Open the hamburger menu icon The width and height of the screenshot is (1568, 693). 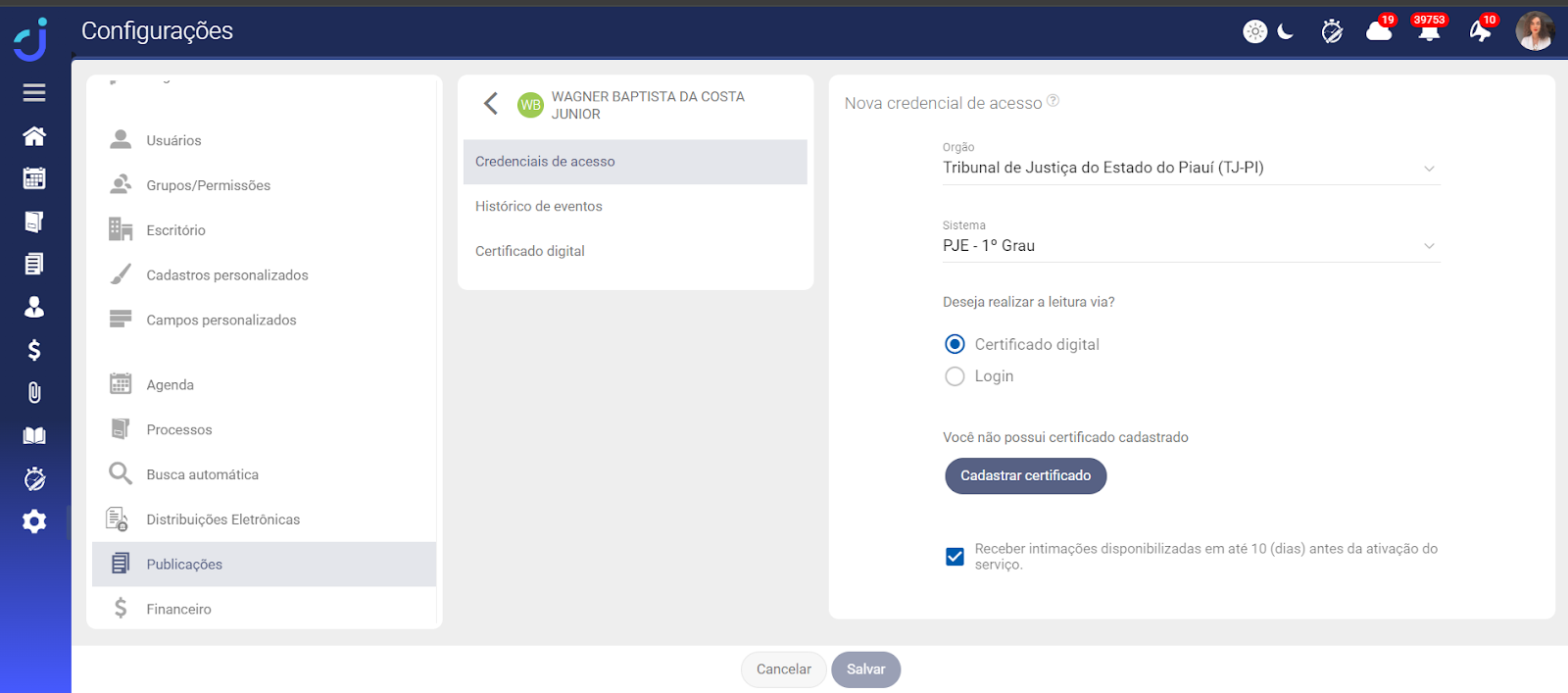point(34,92)
